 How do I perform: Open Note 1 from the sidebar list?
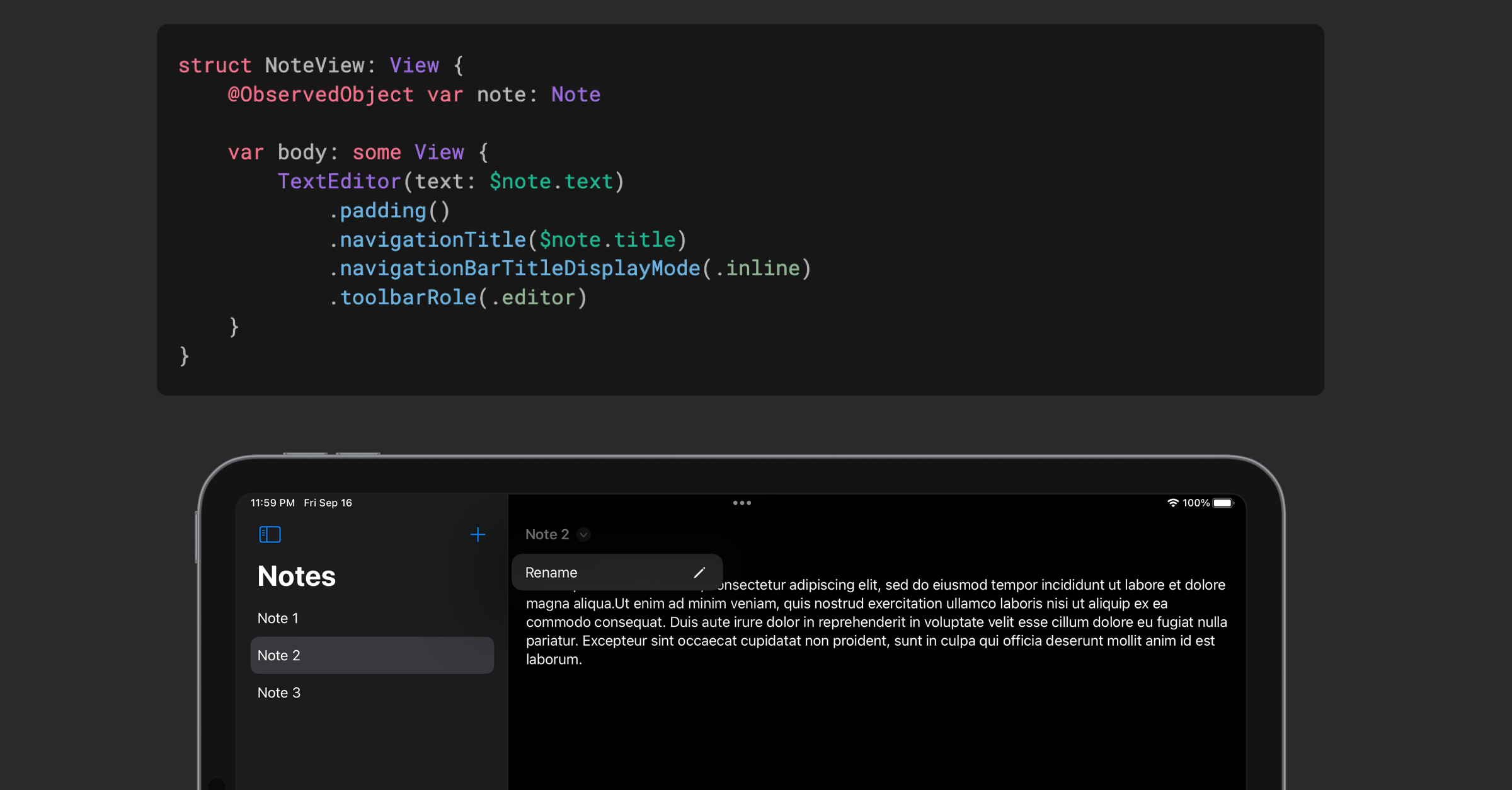pyautogui.click(x=278, y=617)
